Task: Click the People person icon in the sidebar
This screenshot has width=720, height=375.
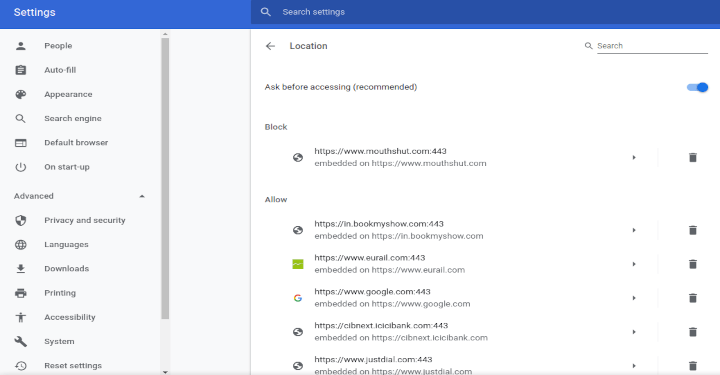Action: (21, 46)
